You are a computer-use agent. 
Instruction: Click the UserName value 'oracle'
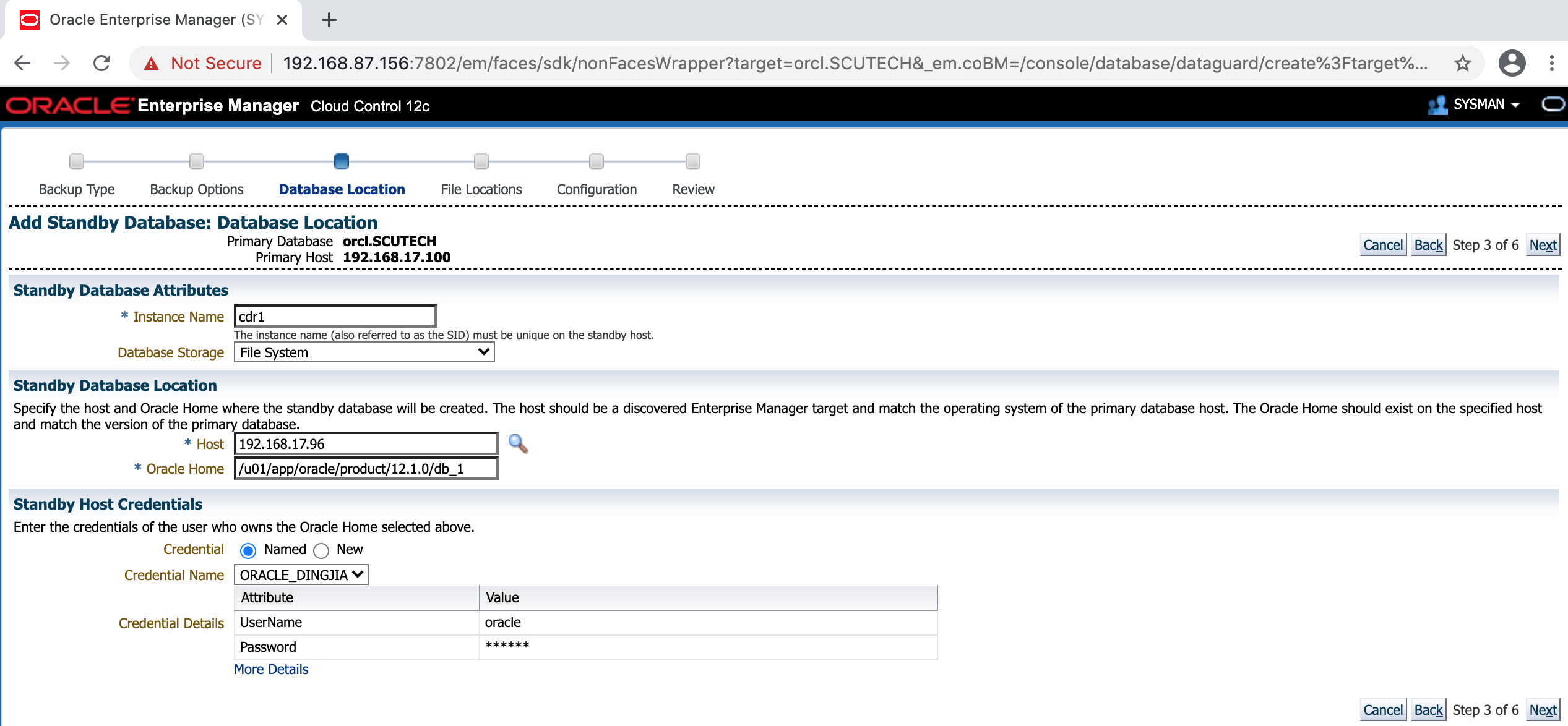pos(503,622)
